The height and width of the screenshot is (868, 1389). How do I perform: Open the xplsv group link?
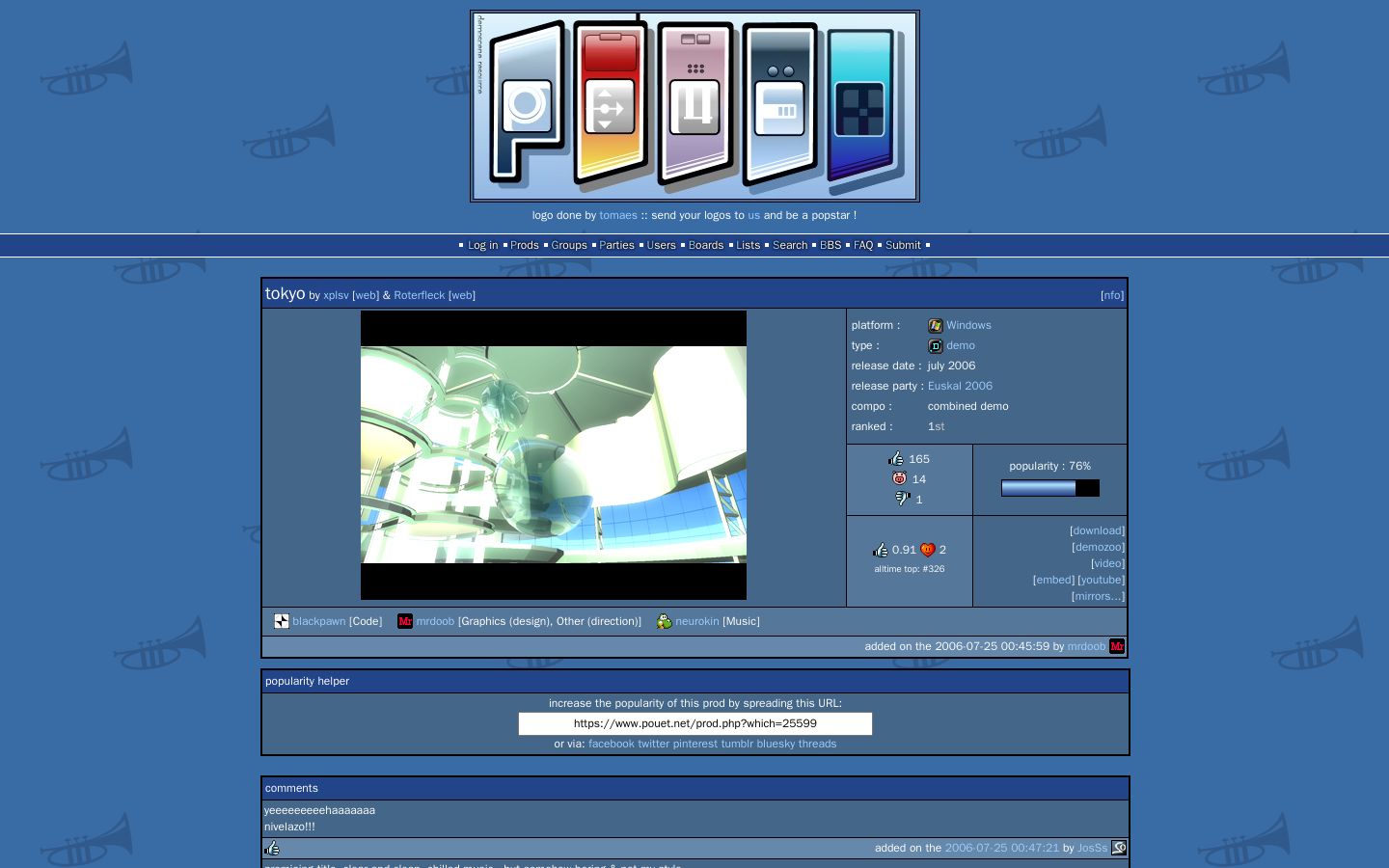[336, 295]
